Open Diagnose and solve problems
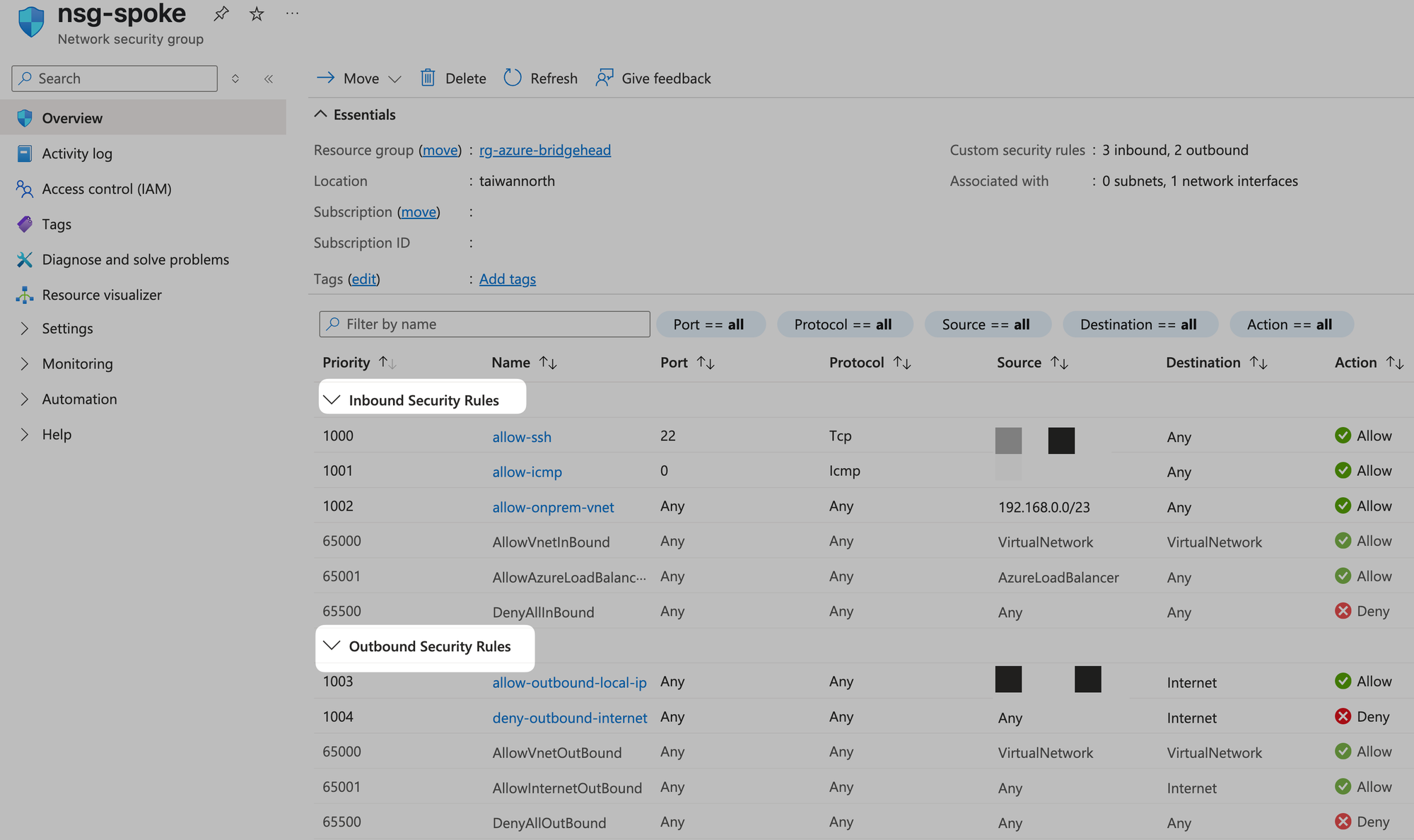 click(x=135, y=259)
